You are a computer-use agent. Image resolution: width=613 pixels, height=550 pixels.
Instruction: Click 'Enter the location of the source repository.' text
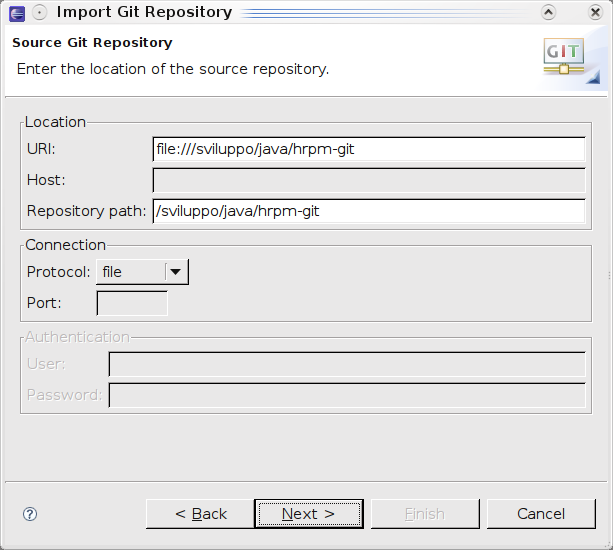point(173,69)
